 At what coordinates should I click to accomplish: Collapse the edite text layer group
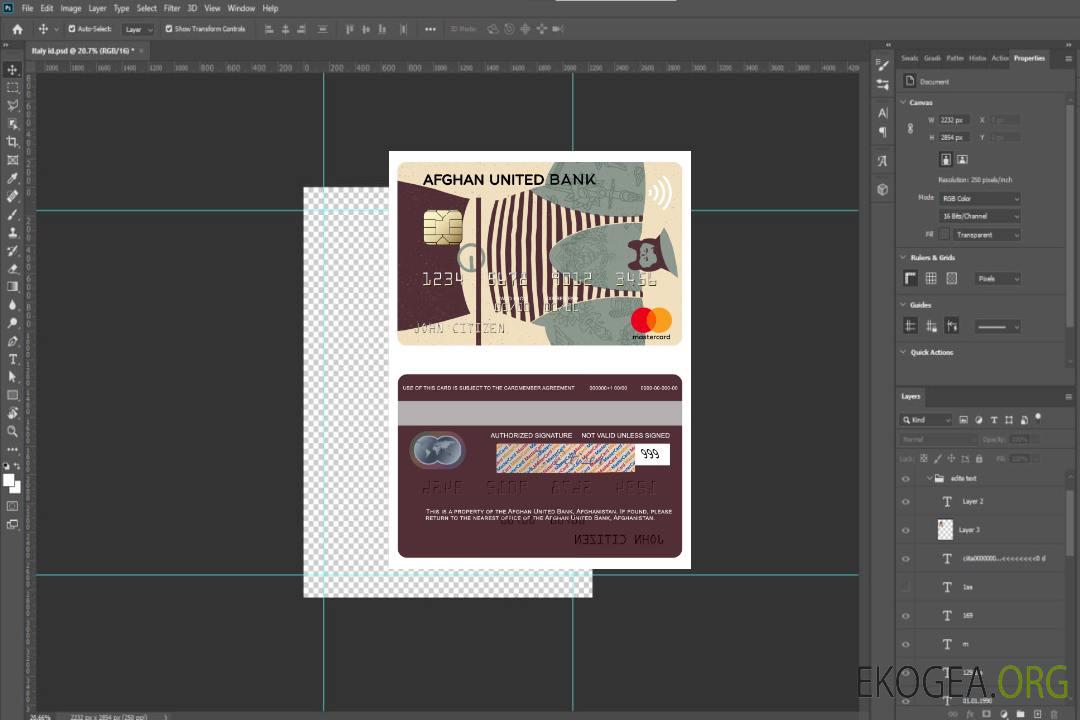pos(928,479)
